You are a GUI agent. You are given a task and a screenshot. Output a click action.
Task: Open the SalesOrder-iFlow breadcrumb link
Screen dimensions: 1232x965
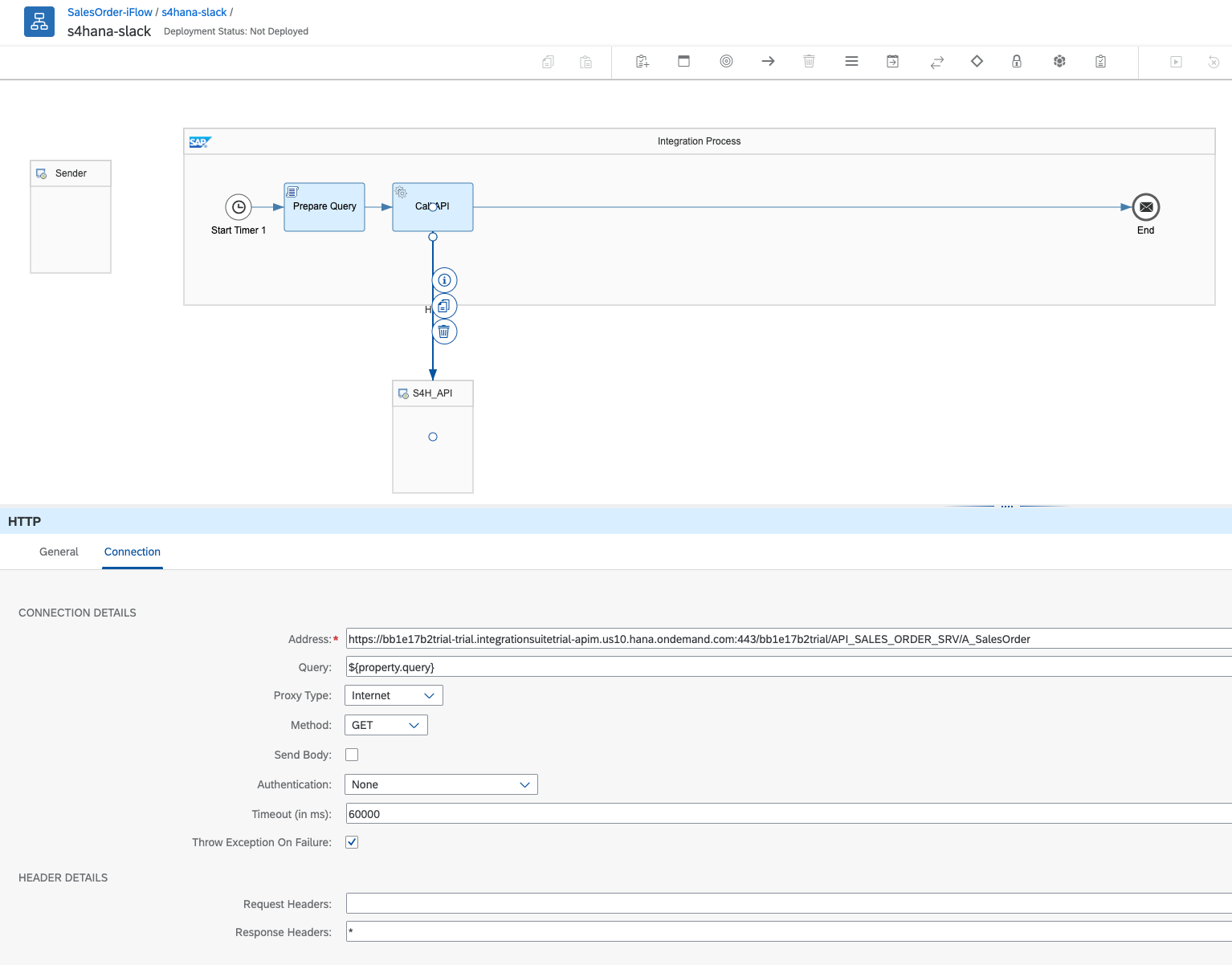click(110, 12)
